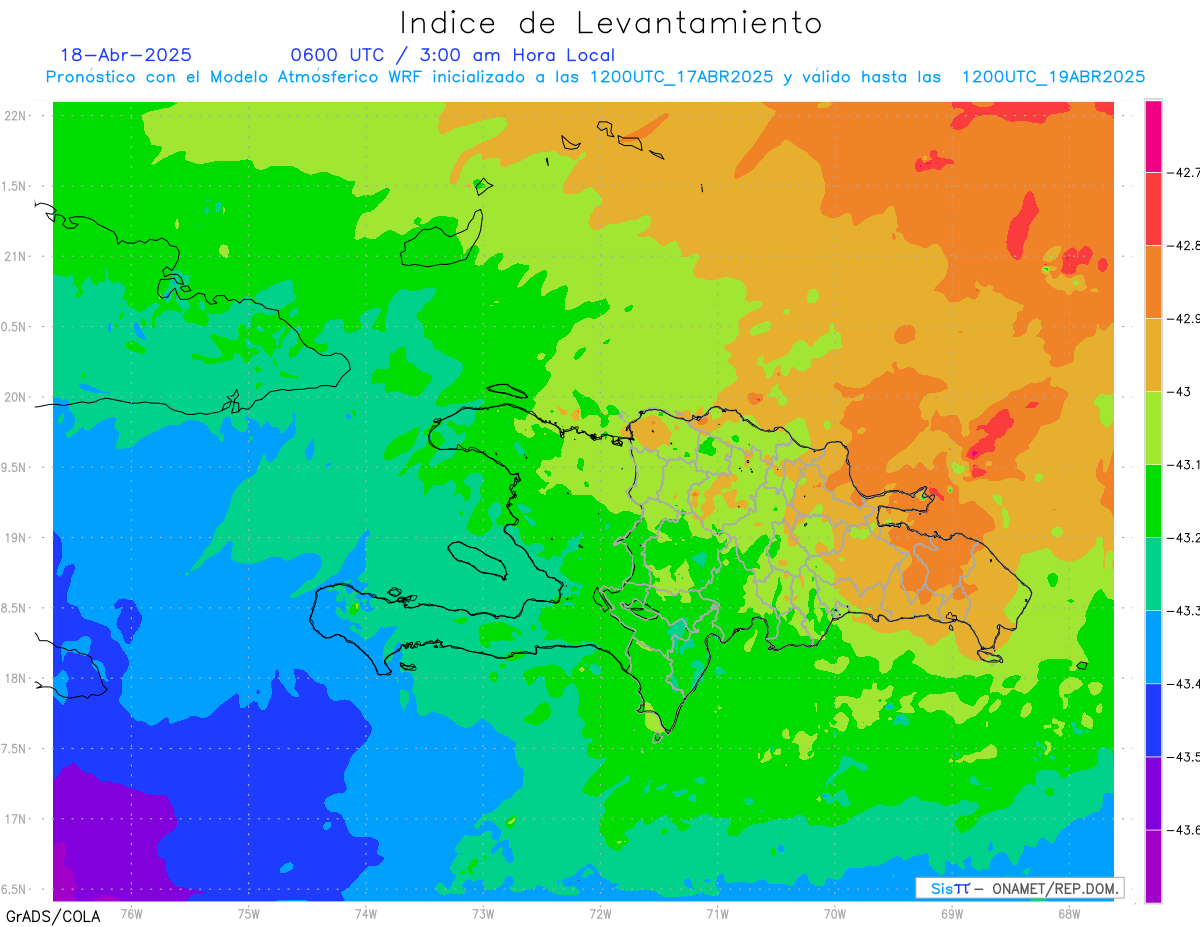Click the legend value -42.9
1200x927 pixels.
[x=1184, y=318]
